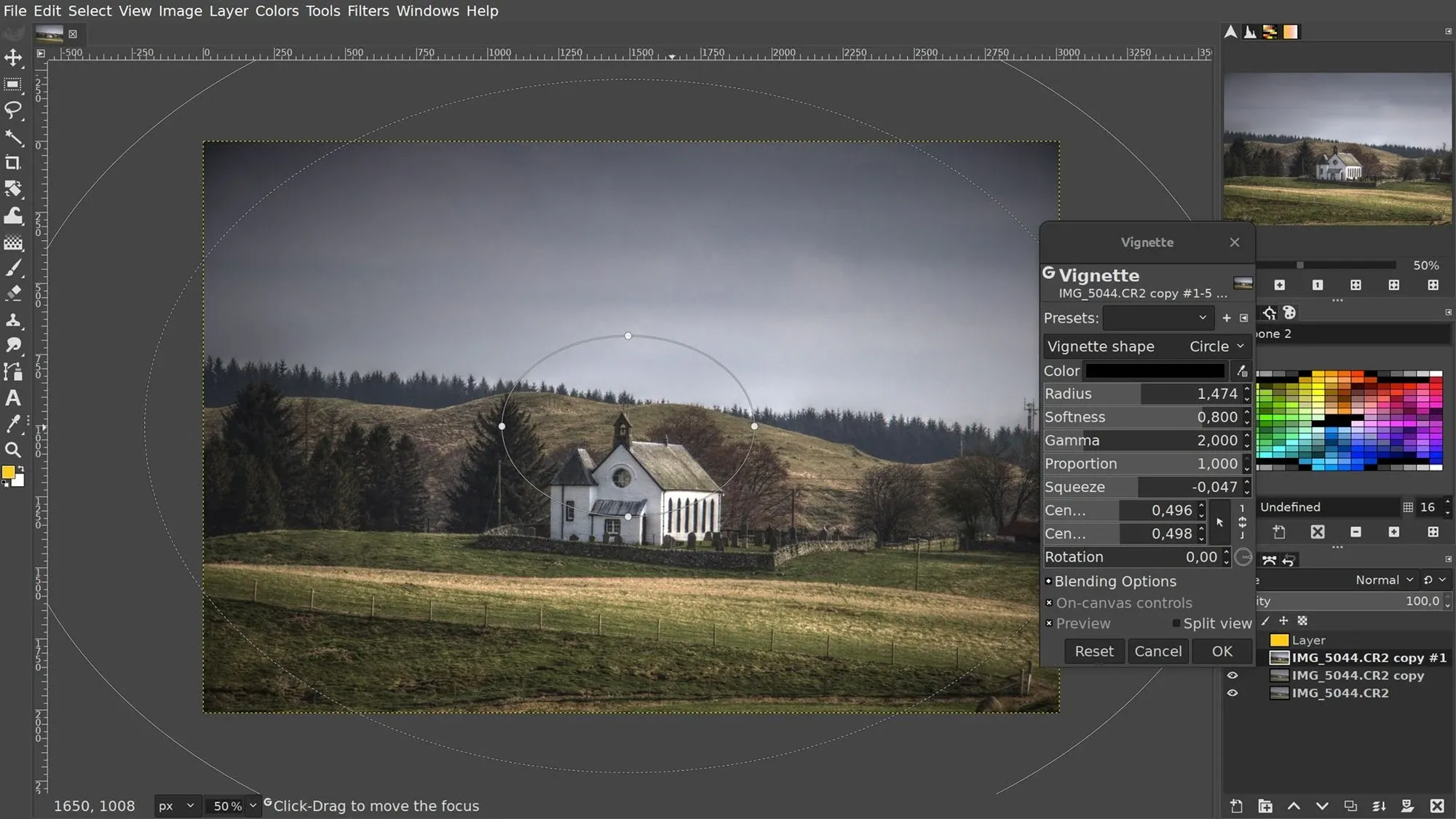Select the Eraser tool
This screenshot has height=819, width=1456.
point(13,293)
